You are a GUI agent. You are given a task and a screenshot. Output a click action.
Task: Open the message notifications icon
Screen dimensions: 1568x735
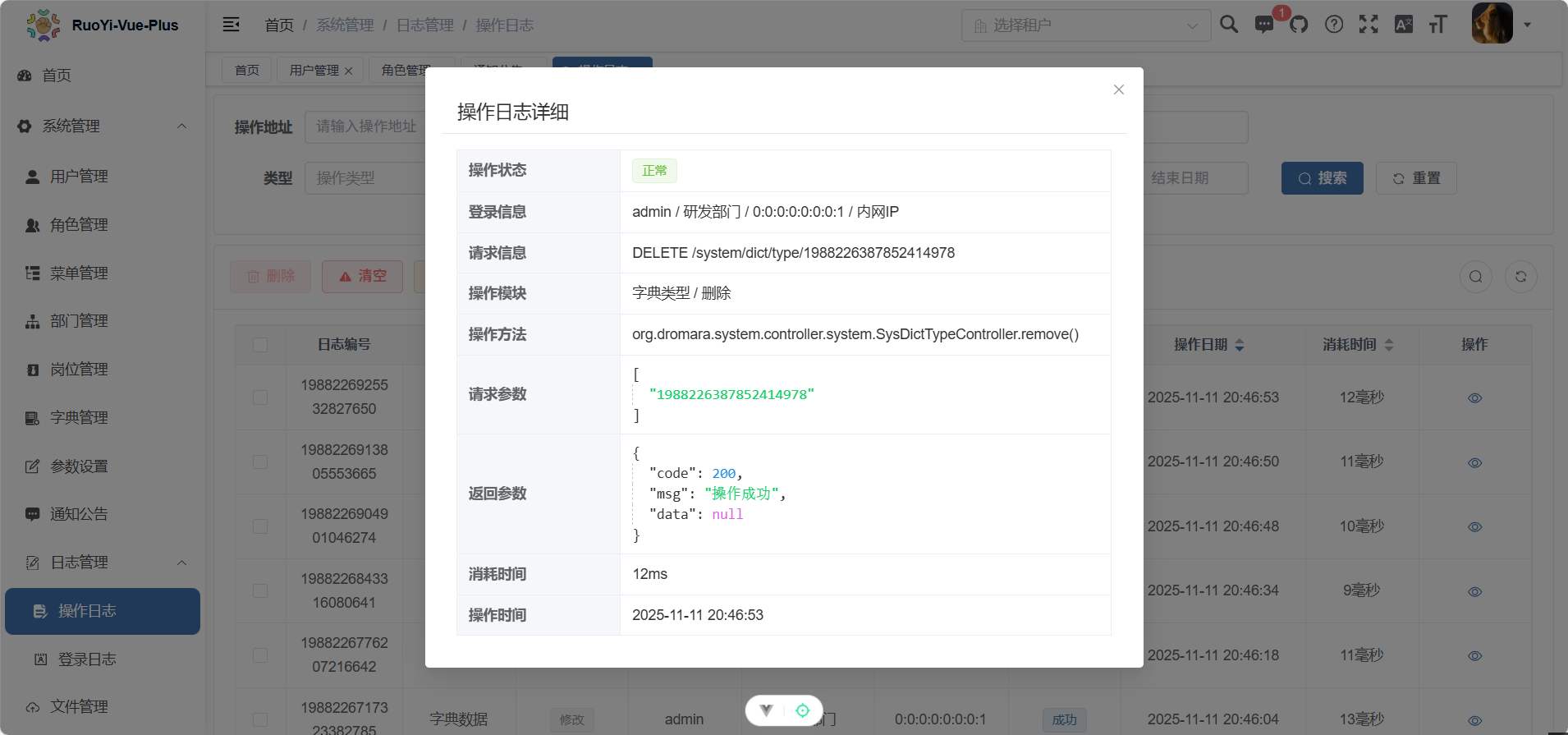point(1264,25)
